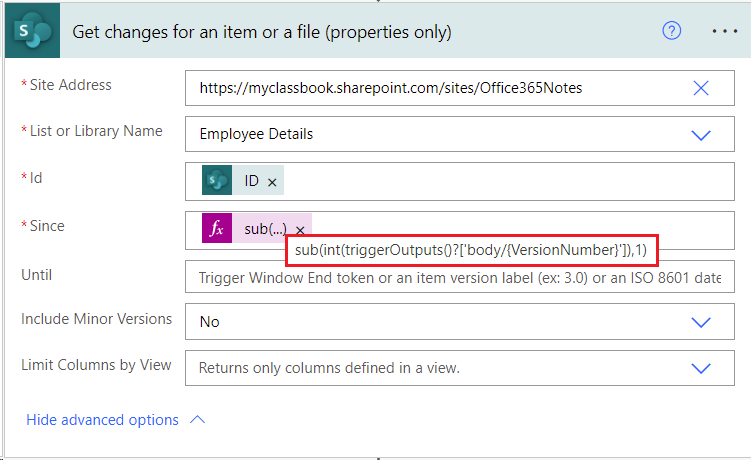751x460 pixels.
Task: Click the fx expression icon in Since
Action: (x=217, y=229)
